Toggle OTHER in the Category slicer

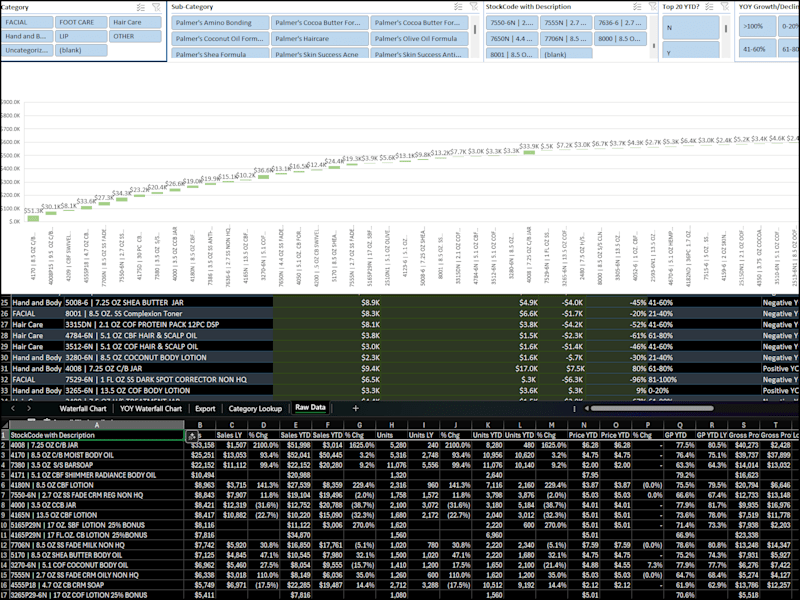click(x=135, y=36)
